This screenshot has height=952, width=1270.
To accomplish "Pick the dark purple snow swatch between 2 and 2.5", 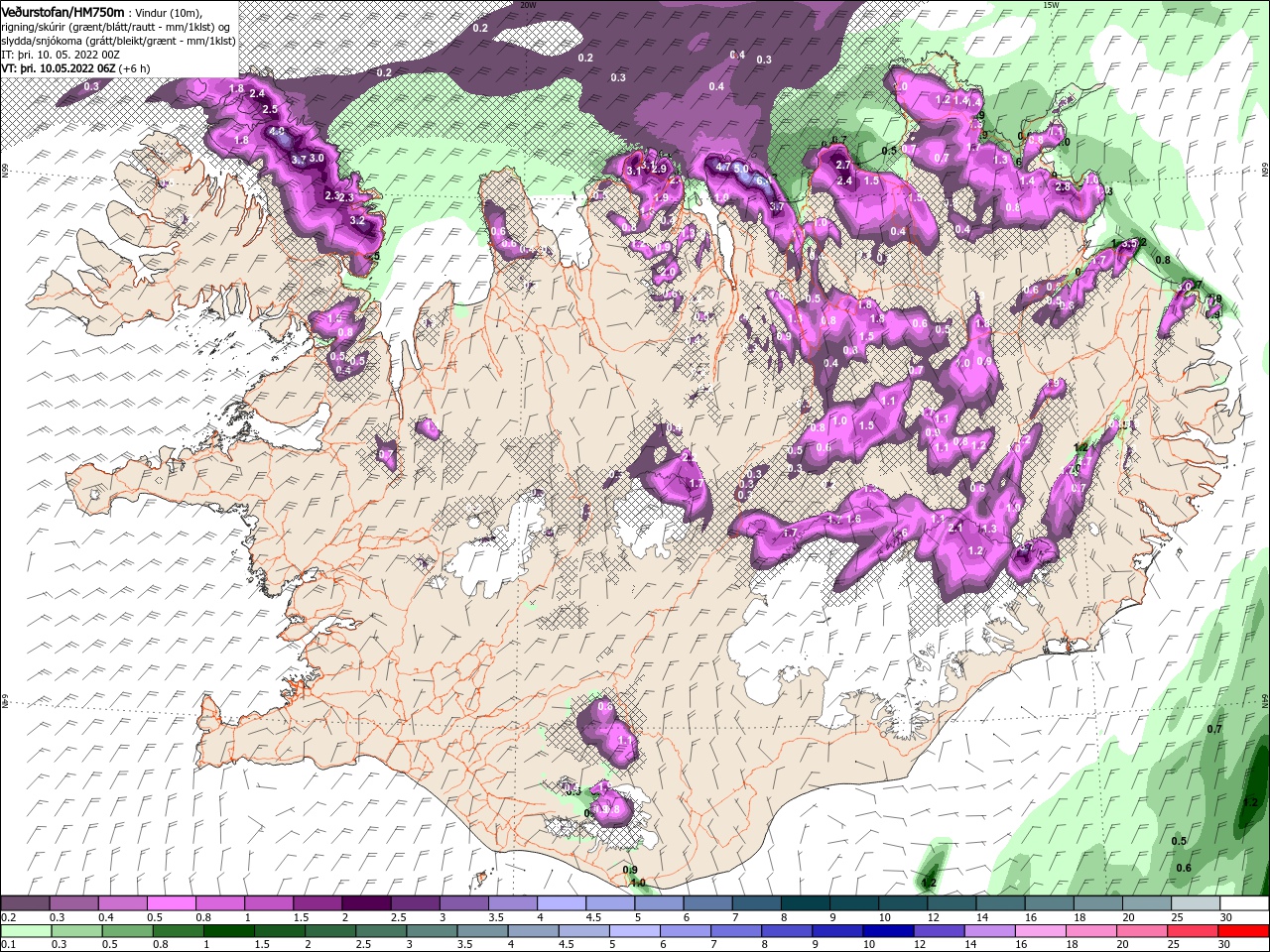I will pyautogui.click(x=367, y=903).
